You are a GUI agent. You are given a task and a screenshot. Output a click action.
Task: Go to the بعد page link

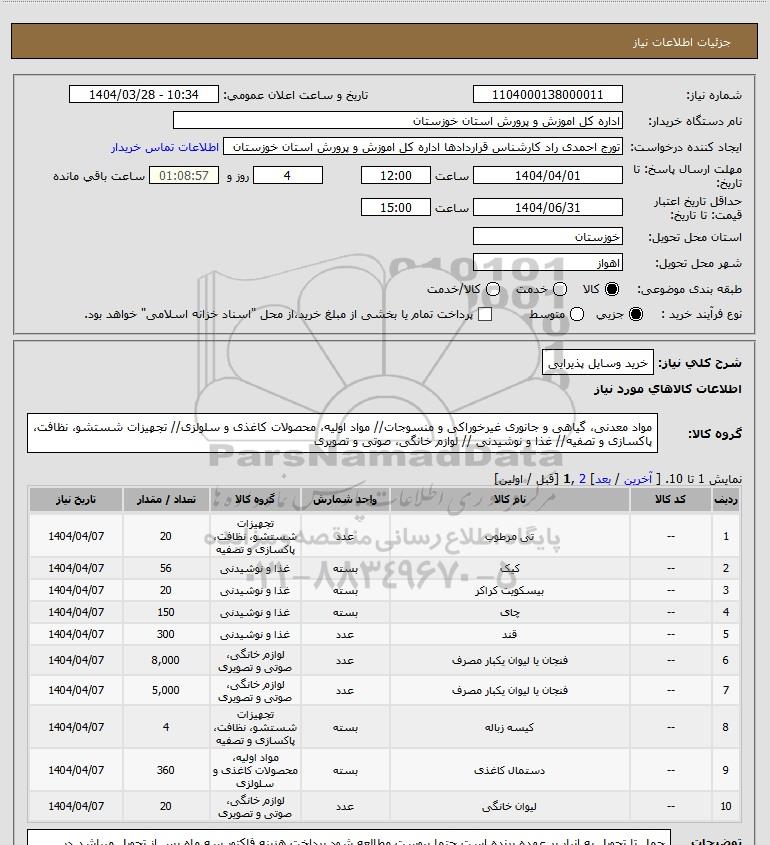coord(602,479)
